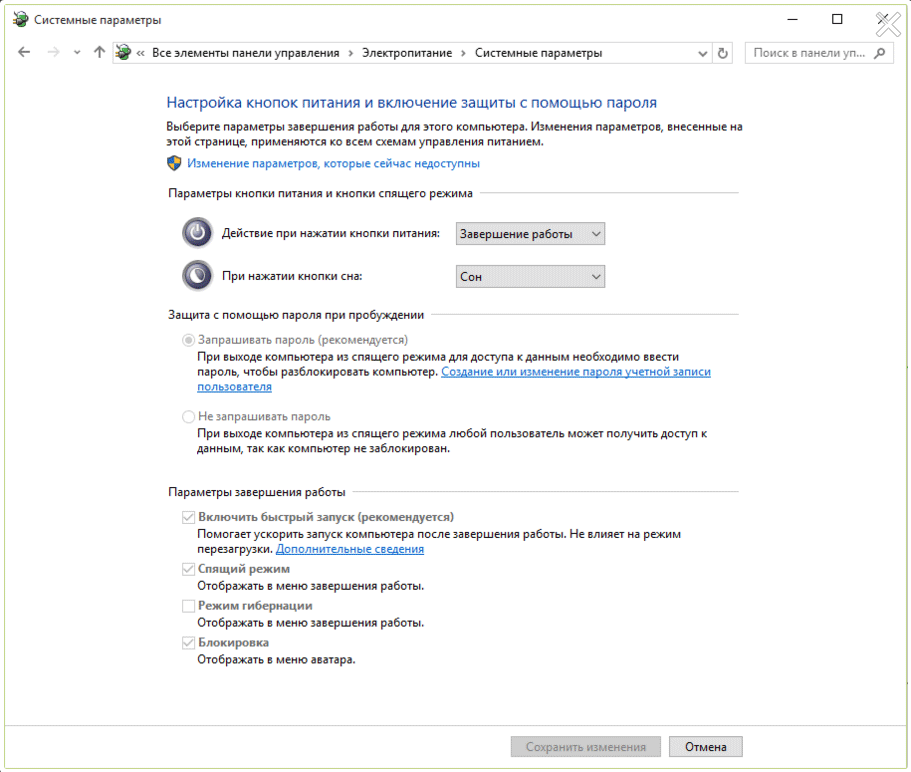The image size is (911, 772).
Task: Click the chevron after 'Все элементы панели управления'
Action: pyautogui.click(x=350, y=53)
